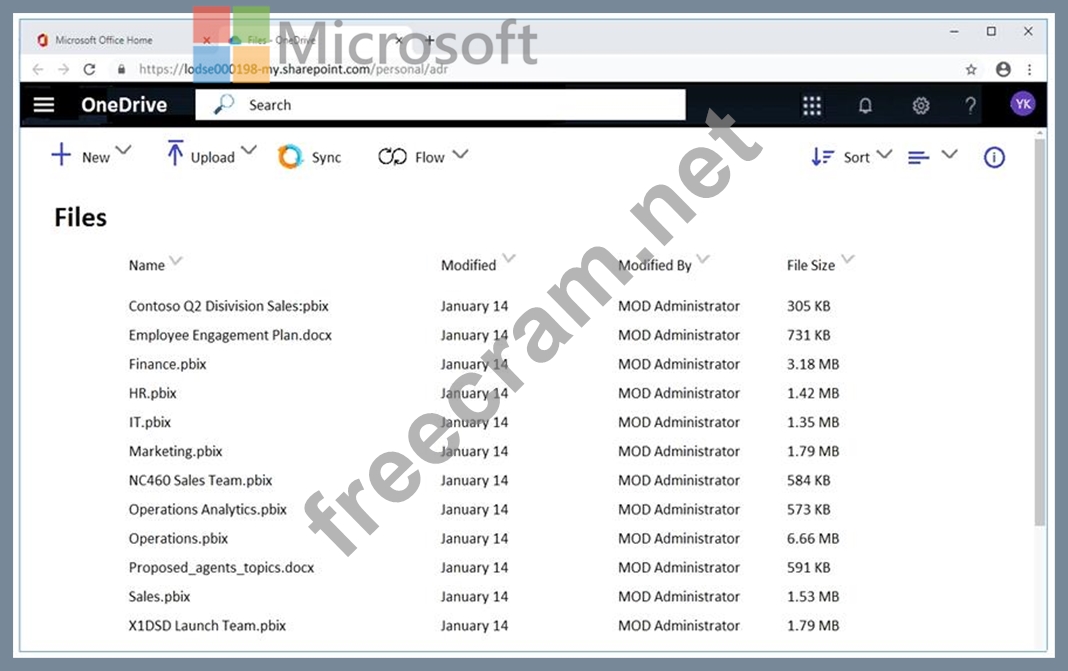Open the Finance.pbix file
The width and height of the screenshot is (1068, 671).
(x=168, y=364)
